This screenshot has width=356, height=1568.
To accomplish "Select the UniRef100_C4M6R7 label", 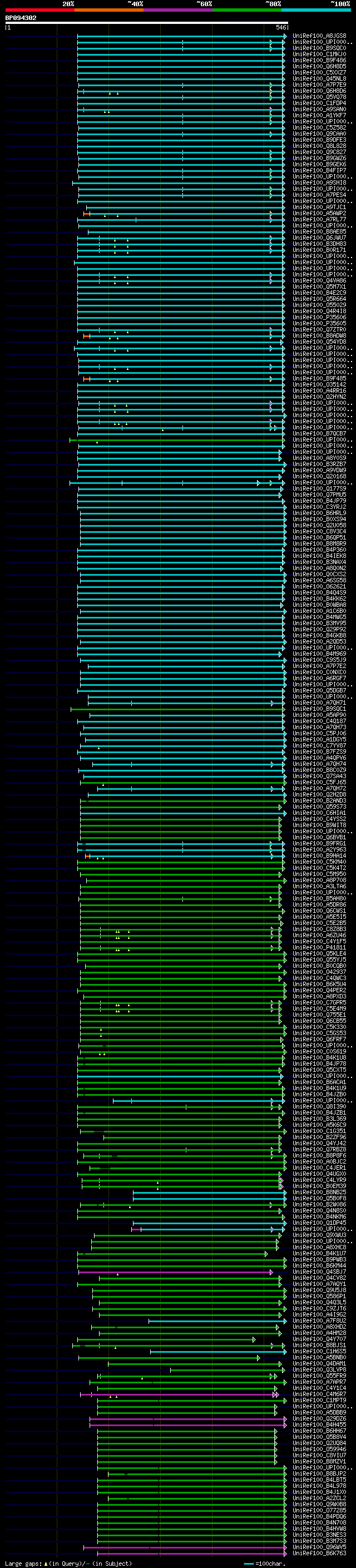I will [x=319, y=1394].
